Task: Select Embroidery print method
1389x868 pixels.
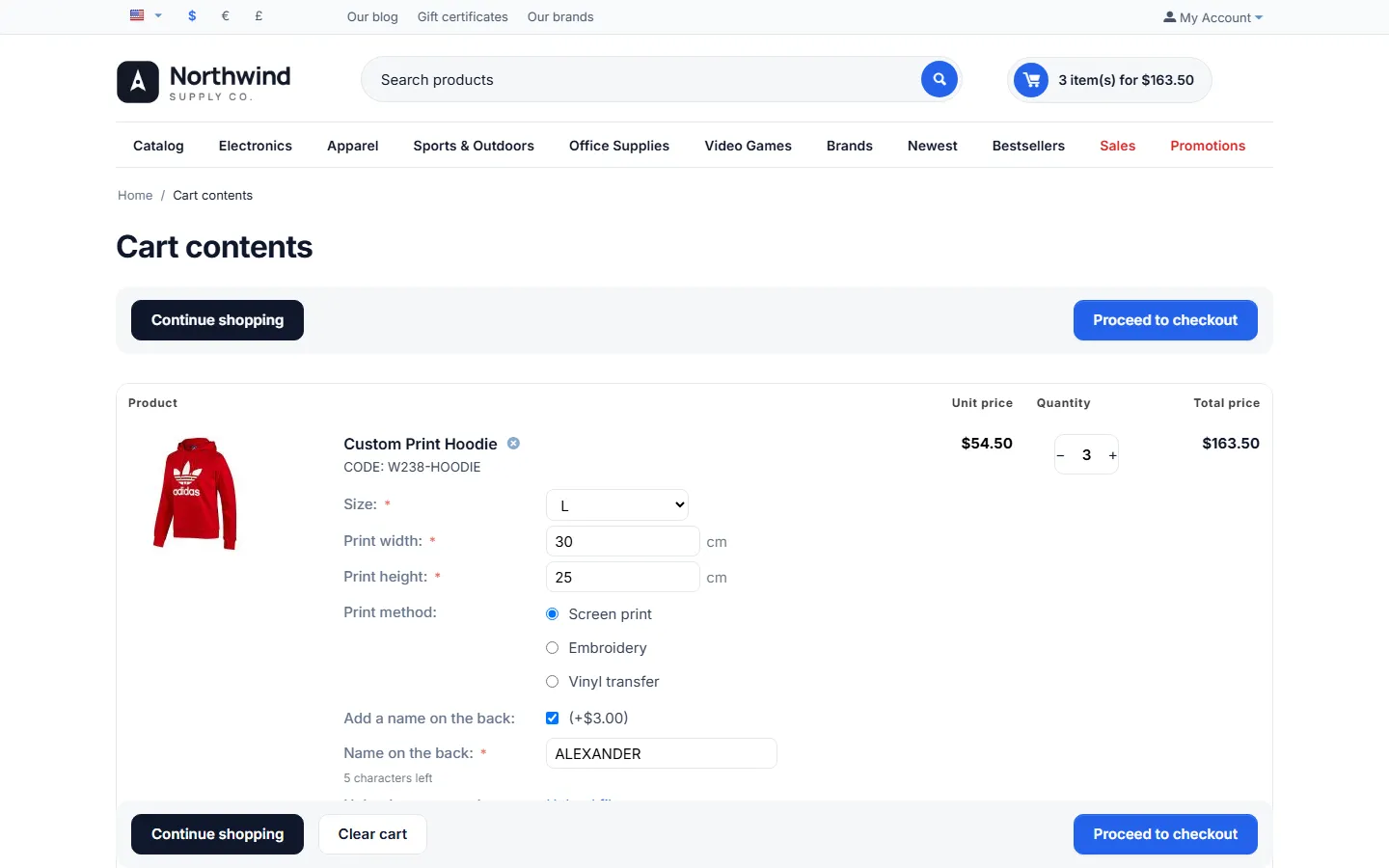Action: point(553,648)
